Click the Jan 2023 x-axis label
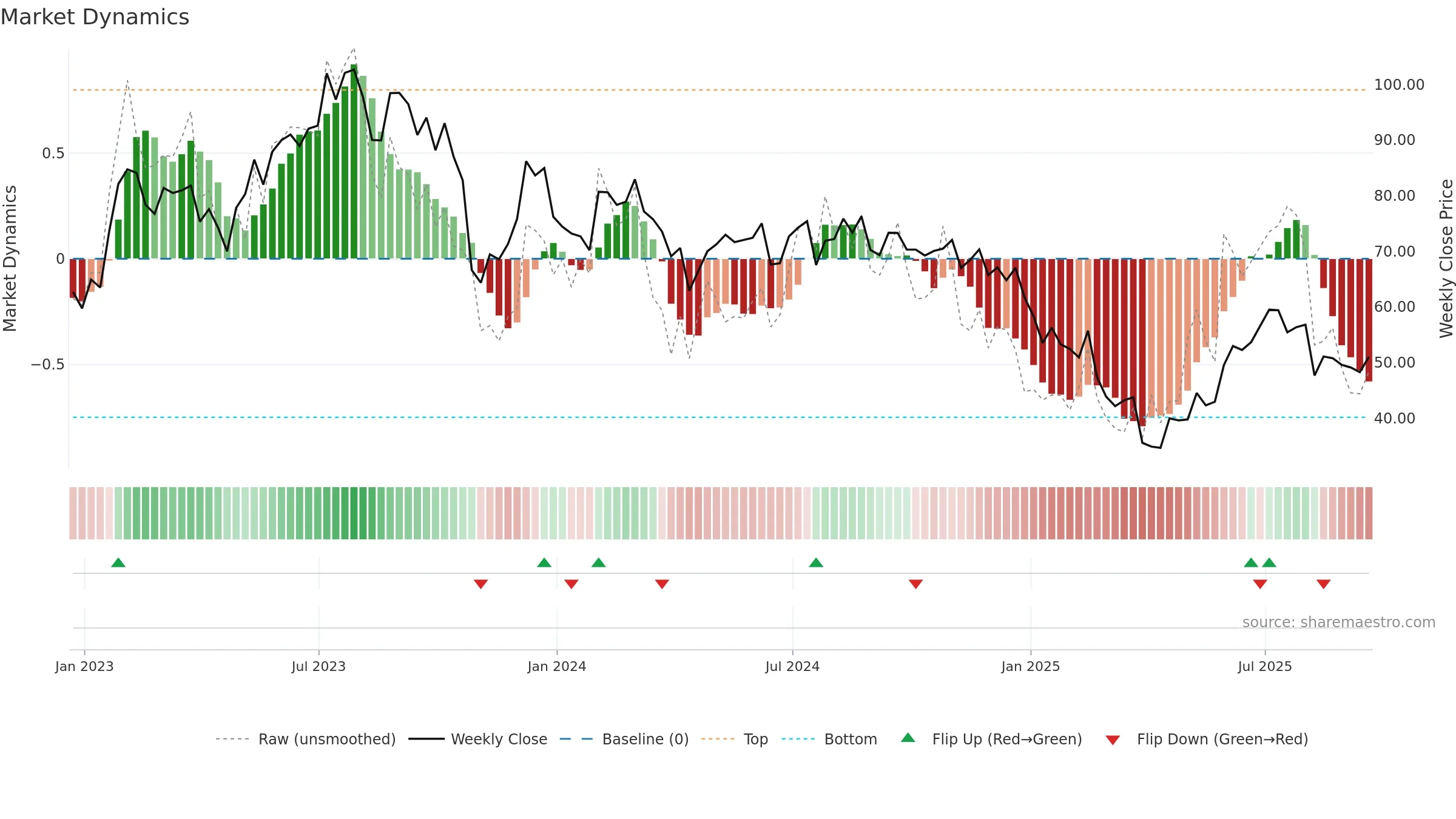This screenshot has height=819, width=1456. pyautogui.click(x=84, y=666)
